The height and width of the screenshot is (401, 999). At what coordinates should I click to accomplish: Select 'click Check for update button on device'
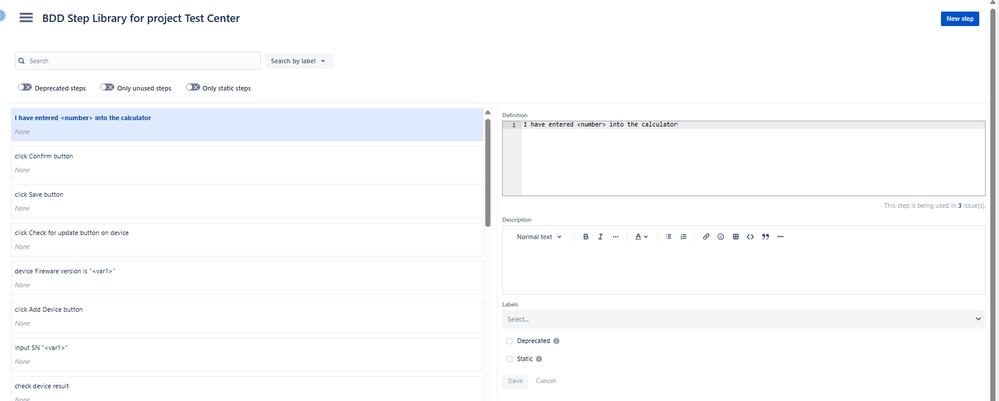click(247, 240)
